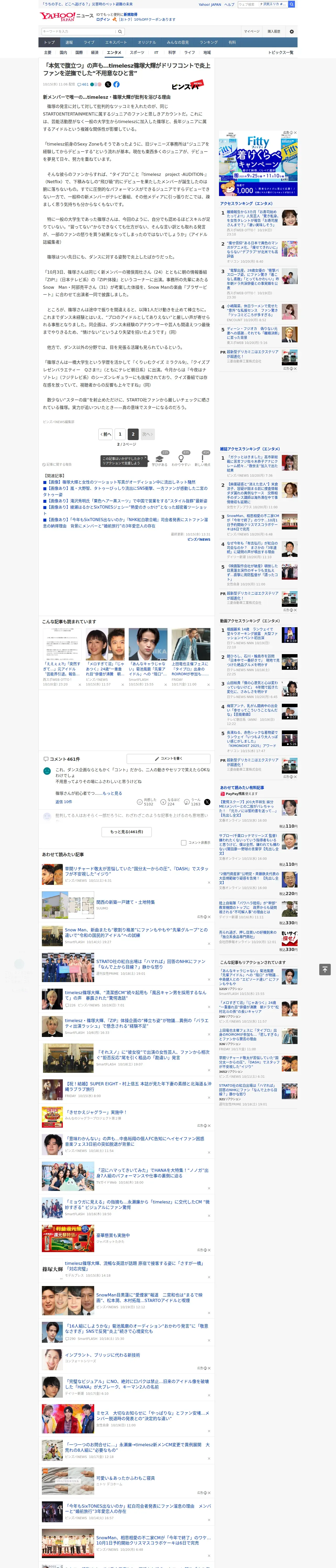The height and width of the screenshot is (1568, 336).
Task: Share article on Facebook
Action: pyautogui.click(x=116, y=85)
